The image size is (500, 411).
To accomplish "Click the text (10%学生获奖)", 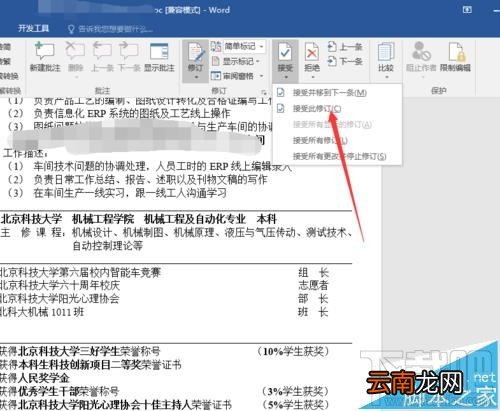I will tap(293, 351).
